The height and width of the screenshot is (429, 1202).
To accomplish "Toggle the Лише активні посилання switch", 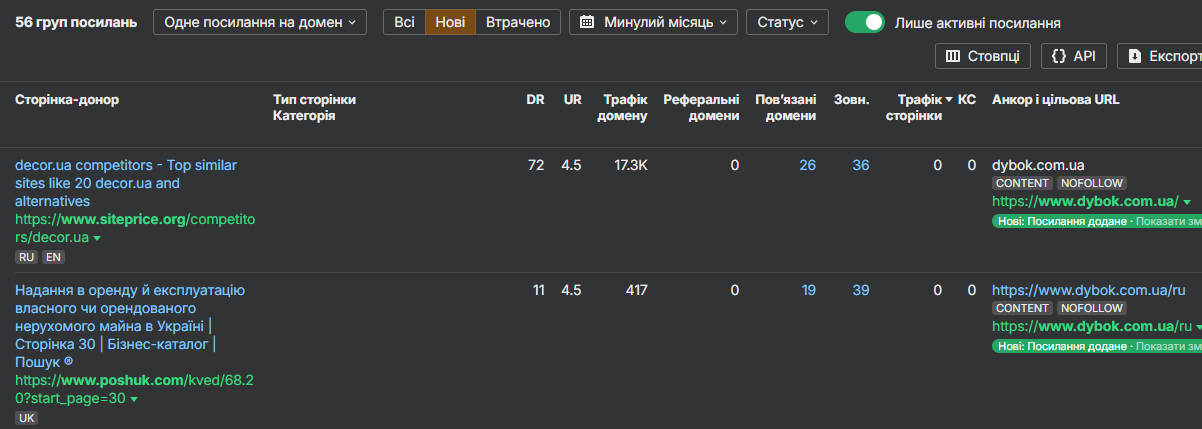I will [864, 22].
